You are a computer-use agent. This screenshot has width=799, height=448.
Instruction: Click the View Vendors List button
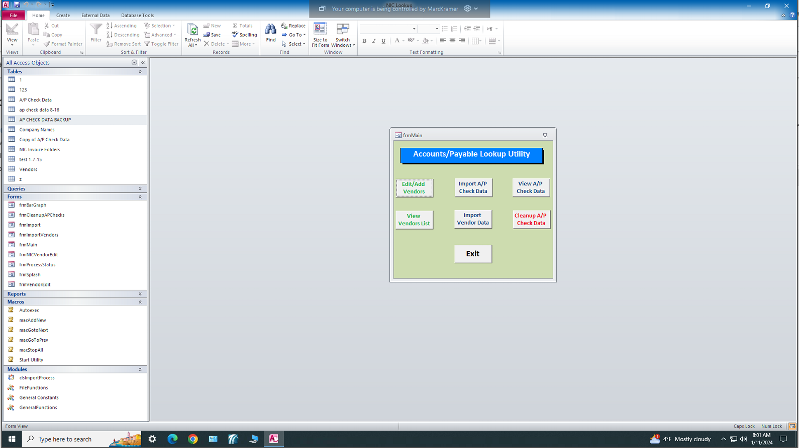pyautogui.click(x=414, y=220)
